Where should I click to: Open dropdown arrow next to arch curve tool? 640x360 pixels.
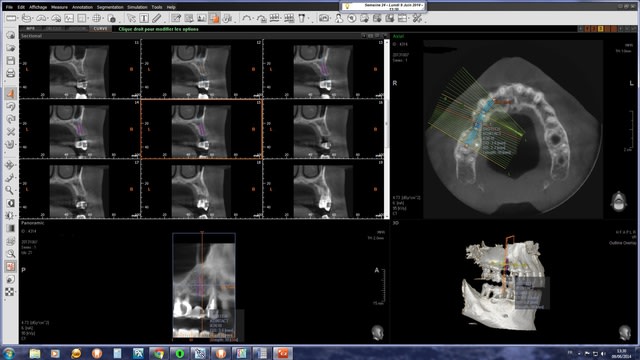(x=253, y=18)
